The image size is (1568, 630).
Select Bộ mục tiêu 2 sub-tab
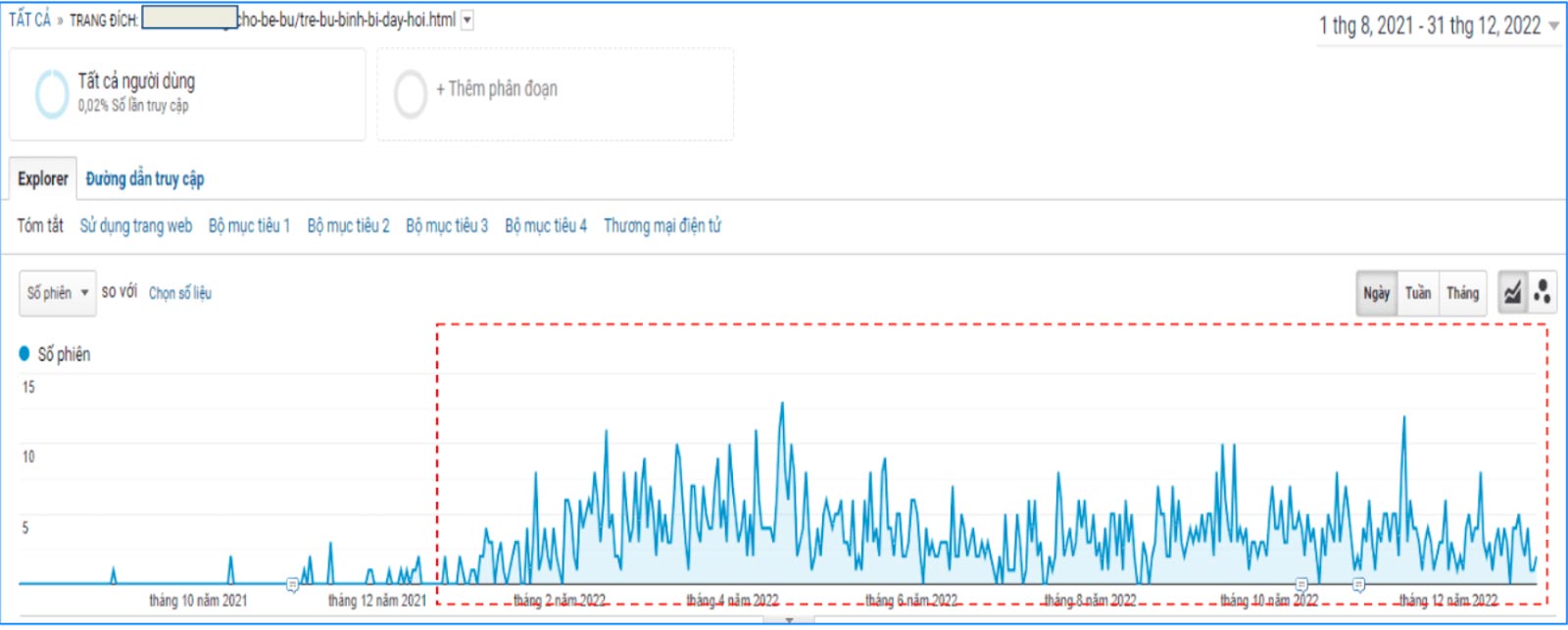348,225
